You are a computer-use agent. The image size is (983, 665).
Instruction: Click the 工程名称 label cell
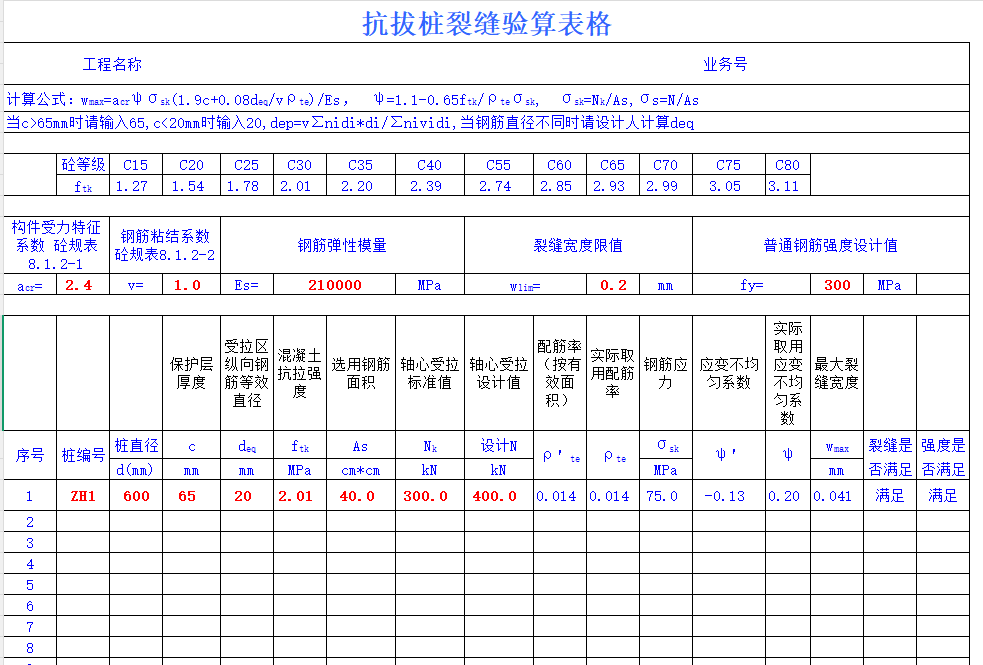(x=112, y=64)
